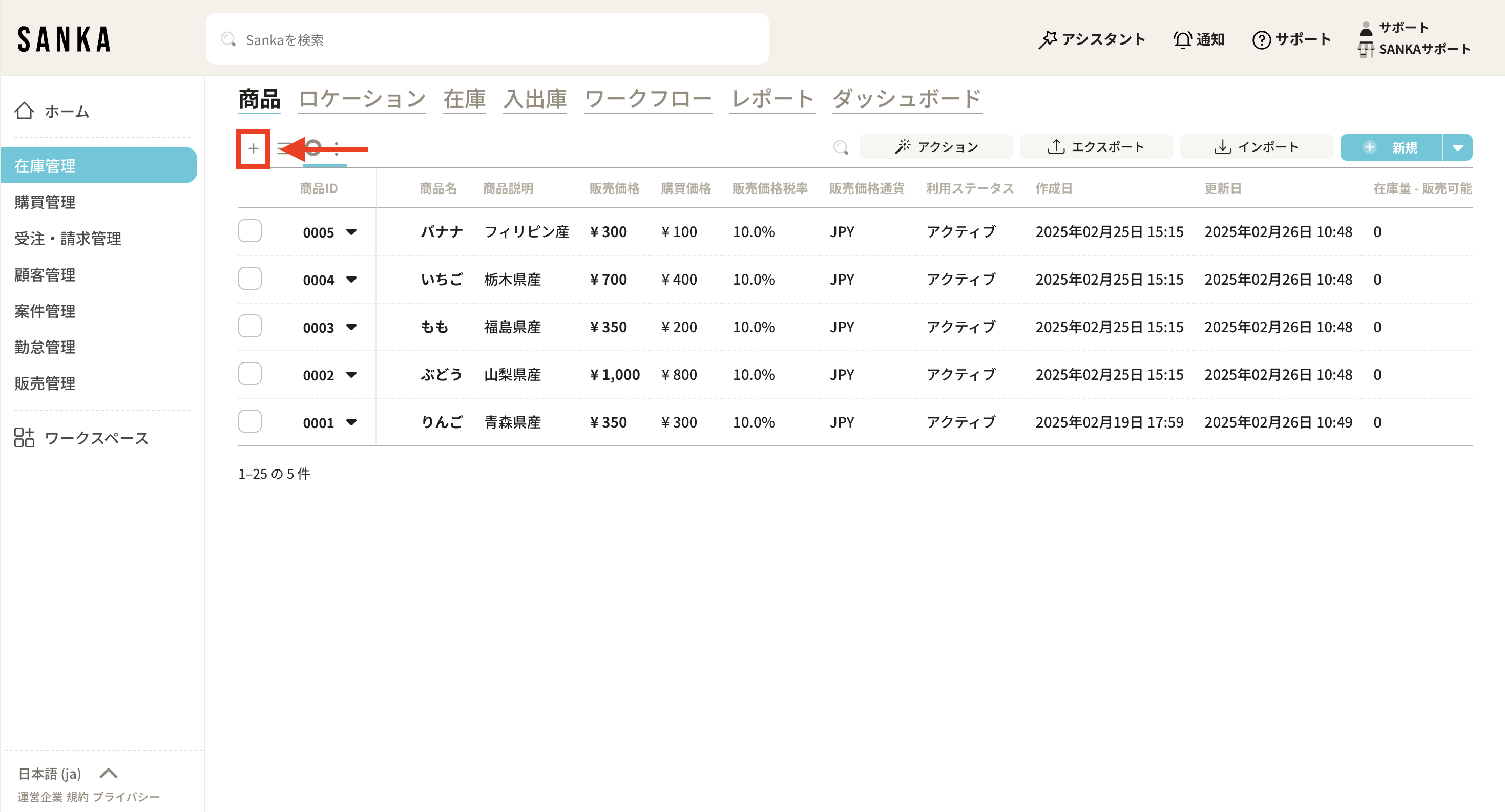Open the three-dot view options menu
This screenshot has height=812, width=1505.
pos(337,149)
